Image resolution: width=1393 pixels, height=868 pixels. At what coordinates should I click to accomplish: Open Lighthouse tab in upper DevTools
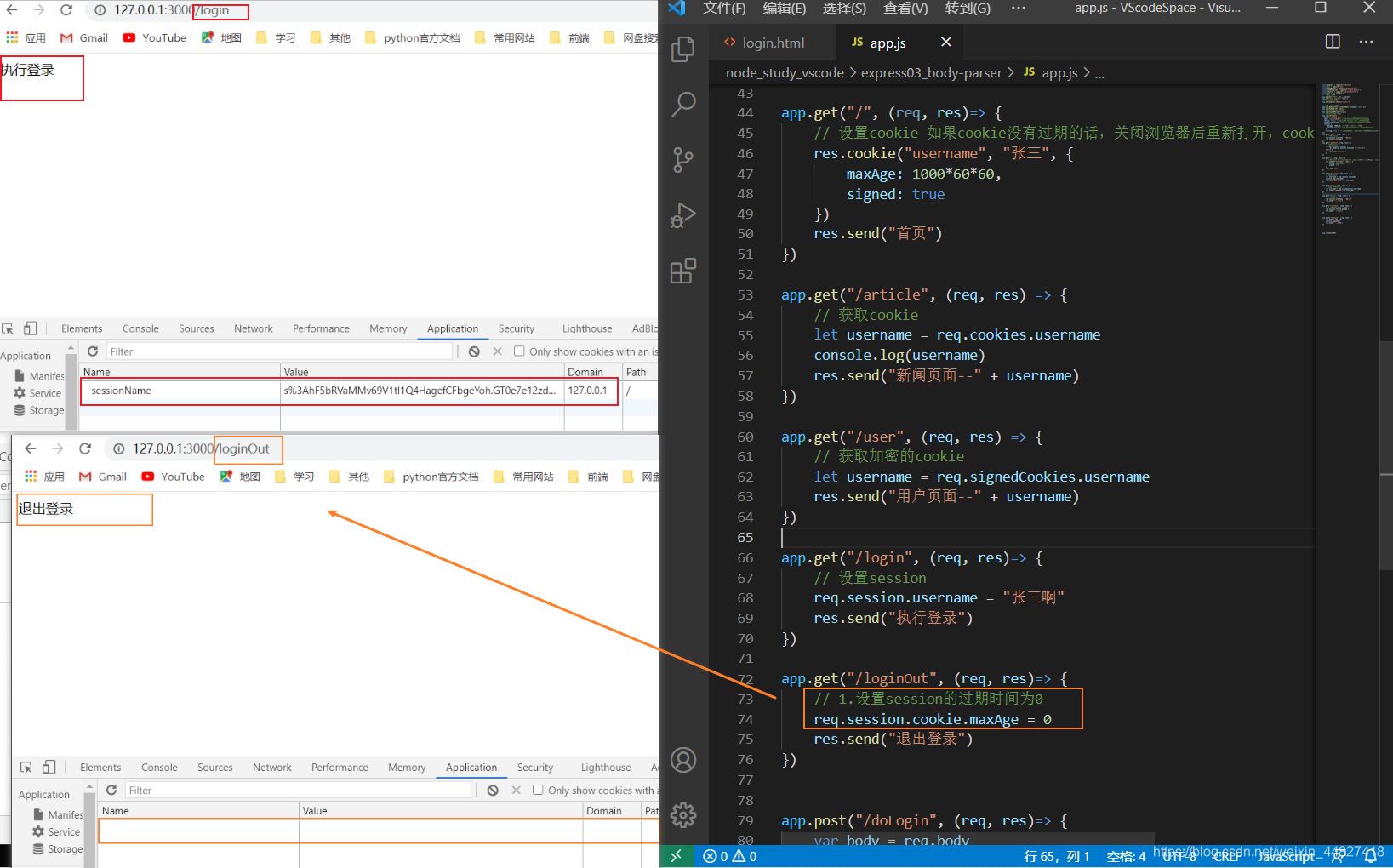pyautogui.click(x=587, y=328)
